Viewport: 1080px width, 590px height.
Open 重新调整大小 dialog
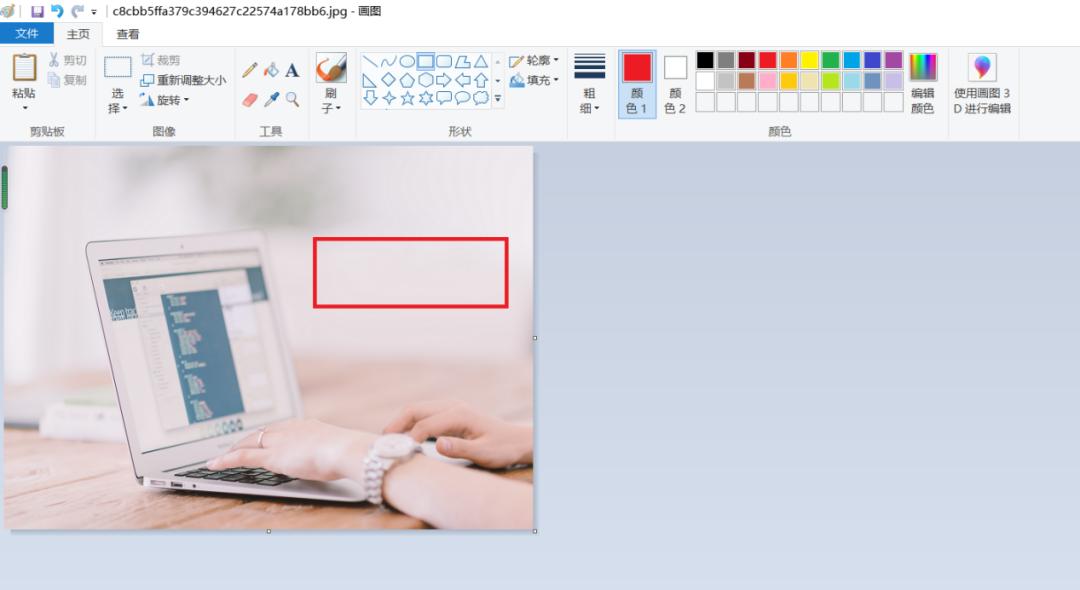183,80
